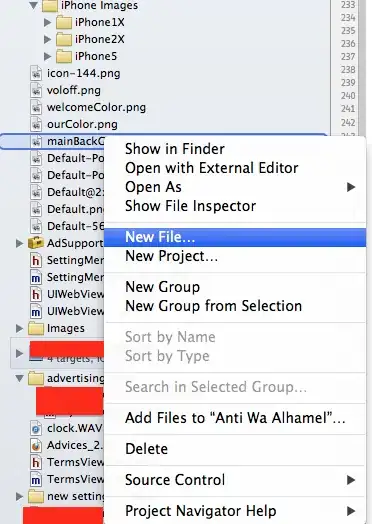Select the SettingMenu header file icon
Image resolution: width=372 pixels, height=524 pixels.
coord(36,260)
